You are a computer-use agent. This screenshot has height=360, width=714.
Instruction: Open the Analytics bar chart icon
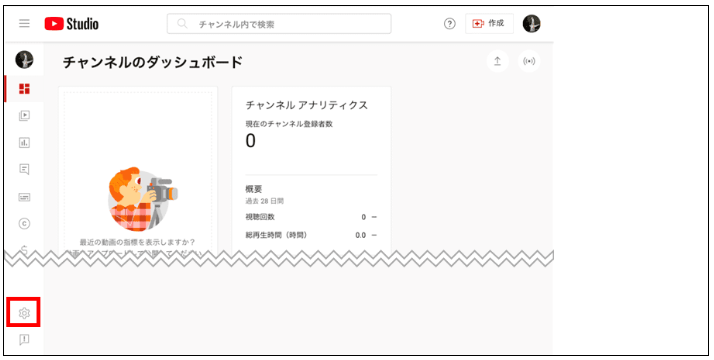[x=24, y=143]
